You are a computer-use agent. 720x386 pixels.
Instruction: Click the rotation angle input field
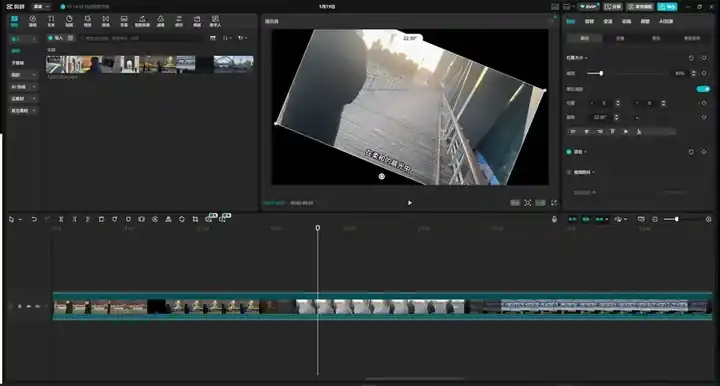coord(601,117)
